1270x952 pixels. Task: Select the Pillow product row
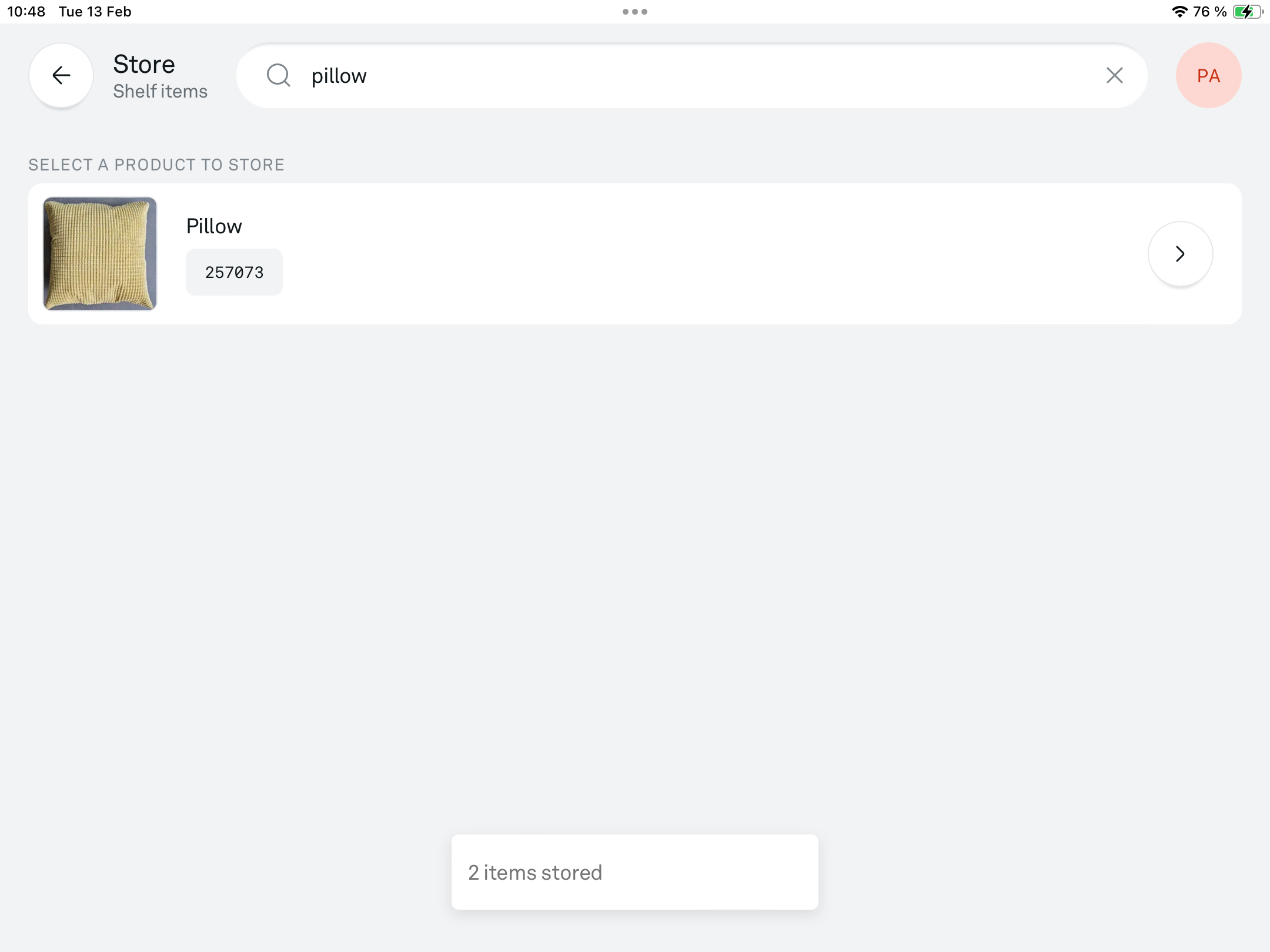(x=634, y=254)
